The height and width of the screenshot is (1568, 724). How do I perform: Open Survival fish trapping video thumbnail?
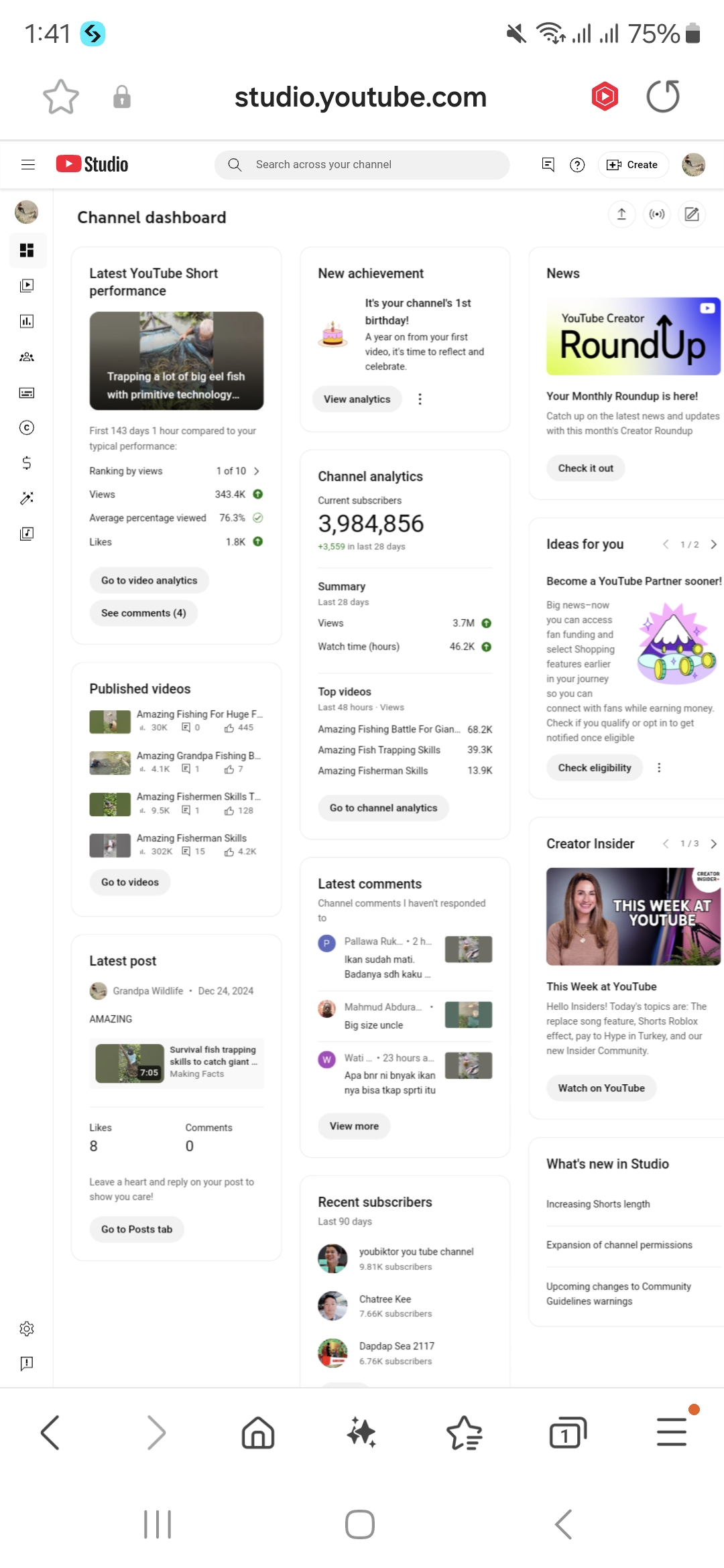pos(129,1063)
